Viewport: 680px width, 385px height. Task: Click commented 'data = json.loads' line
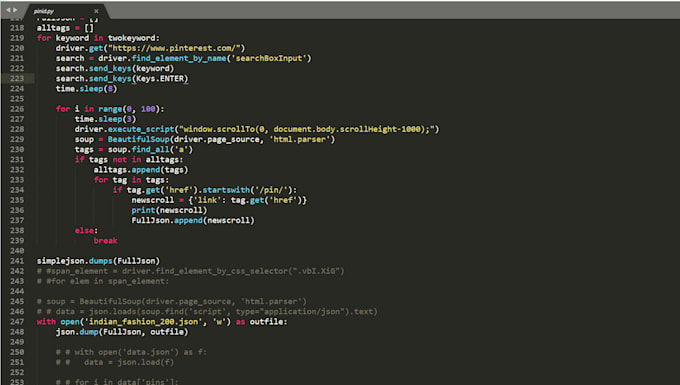[x=207, y=312]
